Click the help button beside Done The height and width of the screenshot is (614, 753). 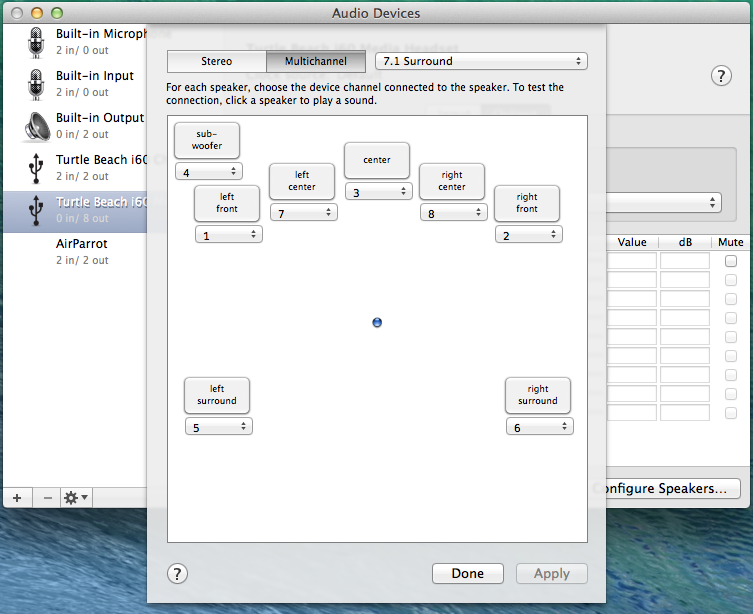click(x=177, y=573)
